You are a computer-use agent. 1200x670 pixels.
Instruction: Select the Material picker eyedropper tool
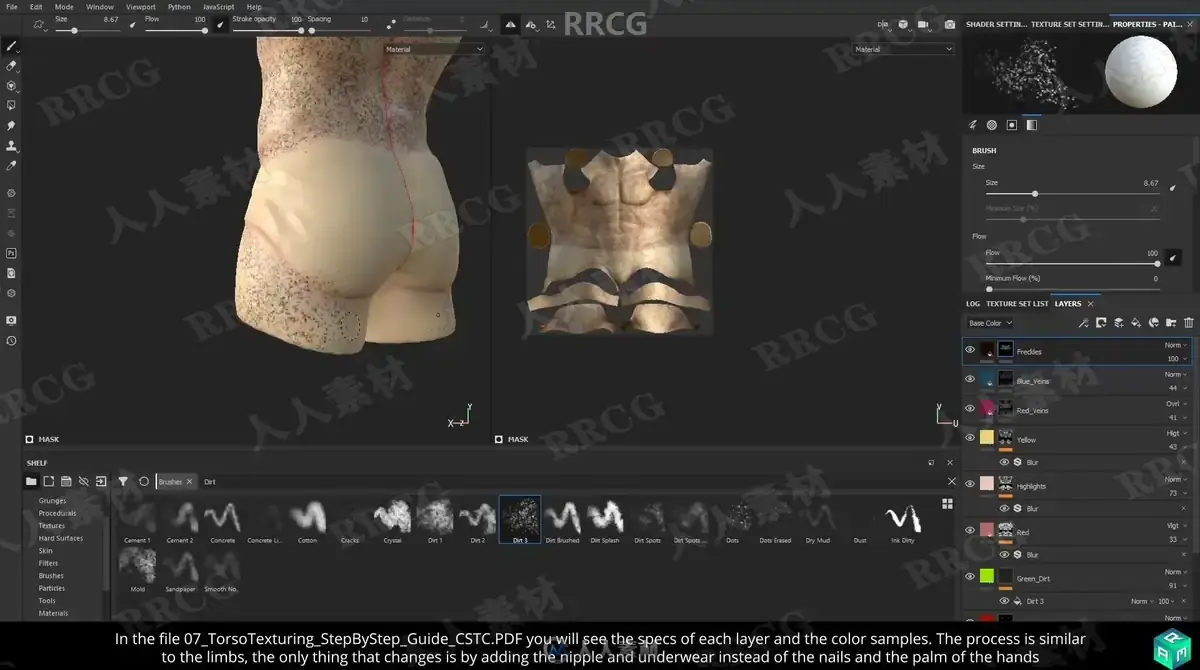click(x=11, y=166)
